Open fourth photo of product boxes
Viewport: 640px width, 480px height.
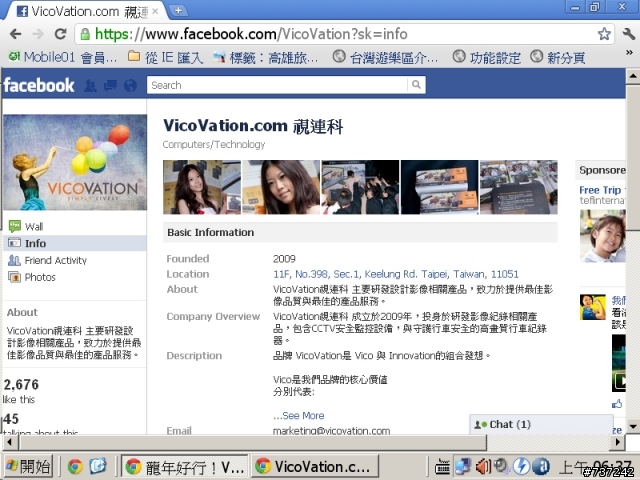(439, 187)
